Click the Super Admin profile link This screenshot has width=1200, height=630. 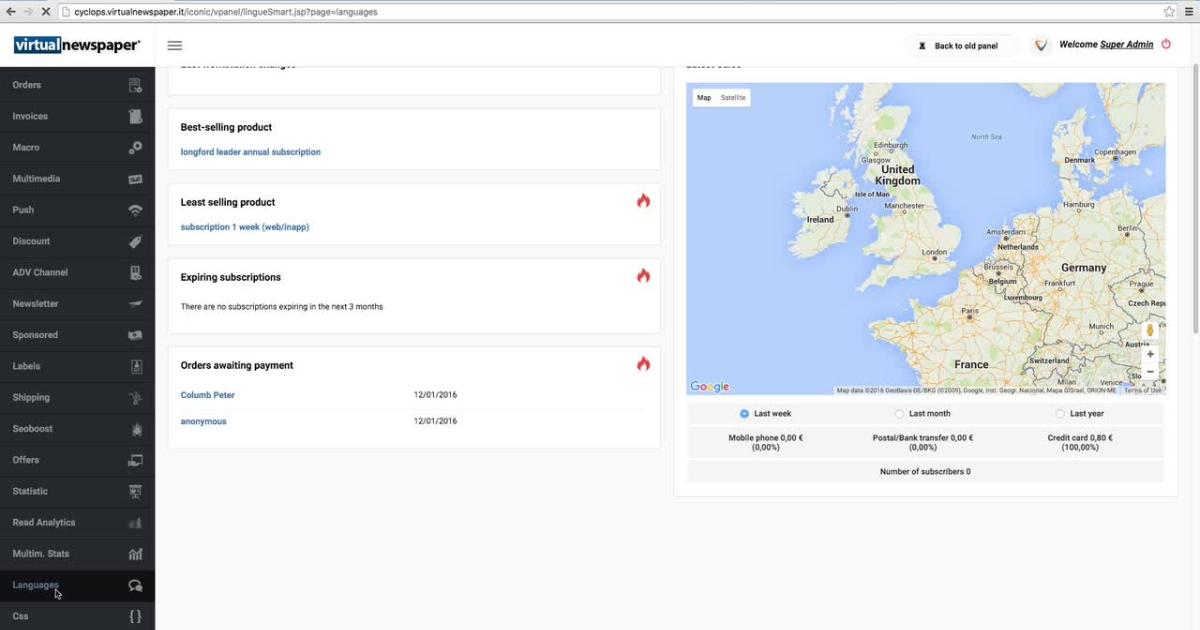(x=1126, y=45)
